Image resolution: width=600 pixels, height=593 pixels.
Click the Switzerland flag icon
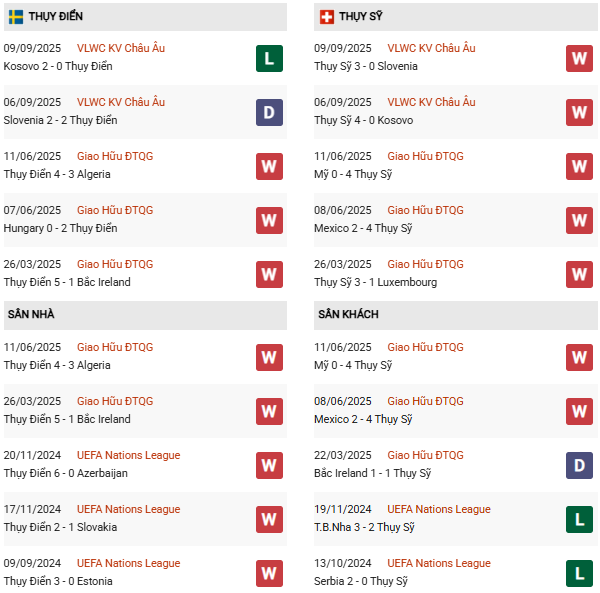pos(327,17)
